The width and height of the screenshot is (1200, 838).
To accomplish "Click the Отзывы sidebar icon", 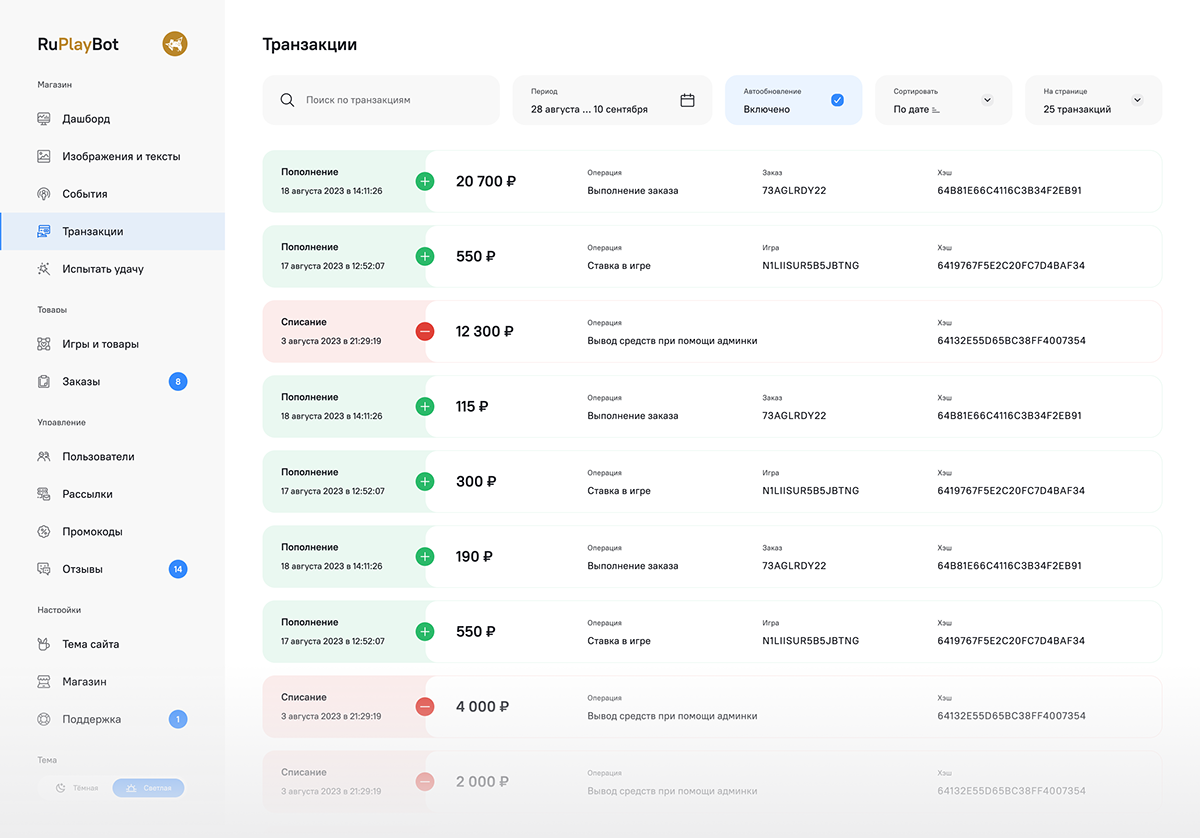I will tap(44, 569).
